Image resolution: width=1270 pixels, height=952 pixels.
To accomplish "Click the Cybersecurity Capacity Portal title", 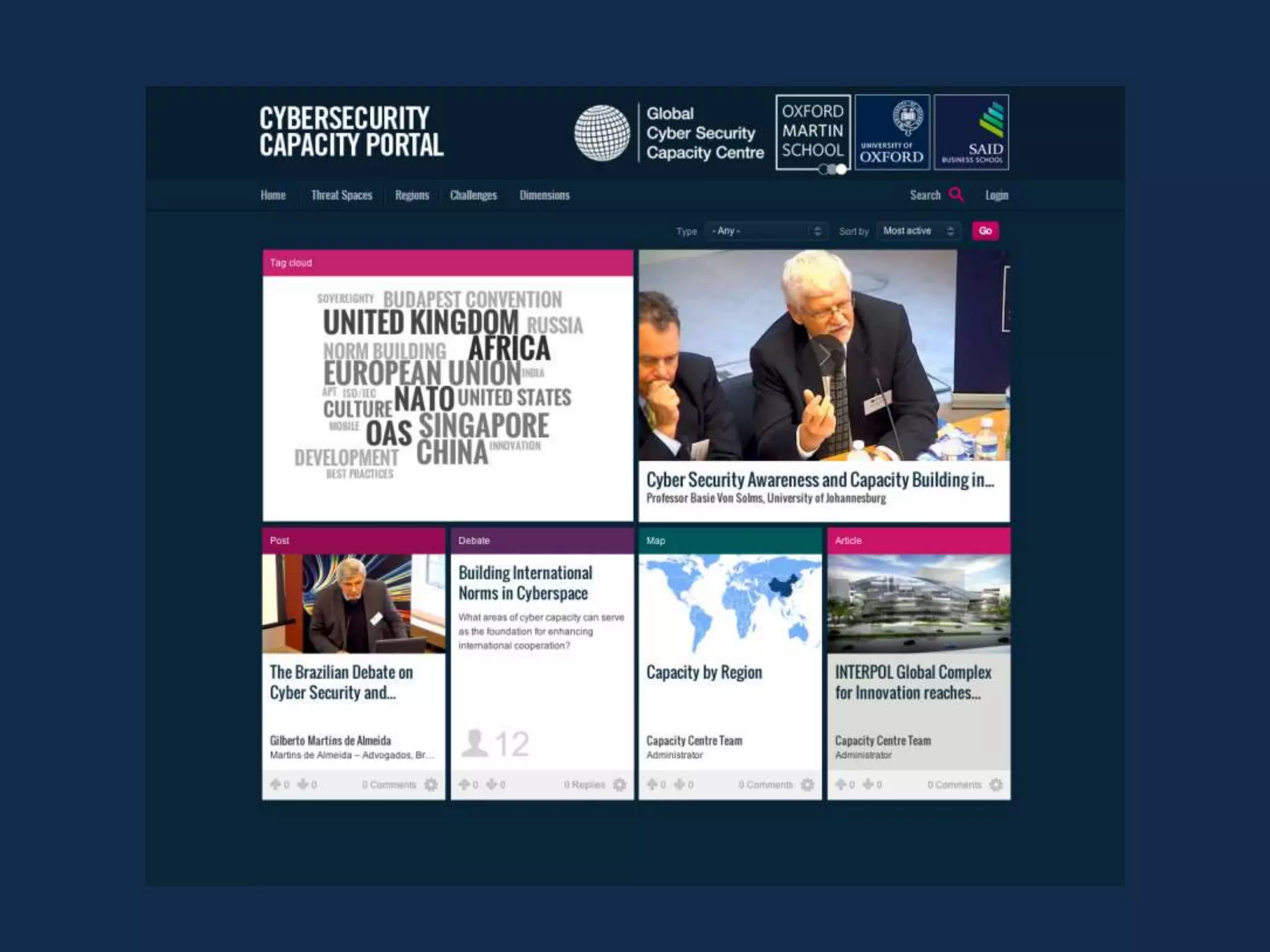I will pyautogui.click(x=352, y=131).
